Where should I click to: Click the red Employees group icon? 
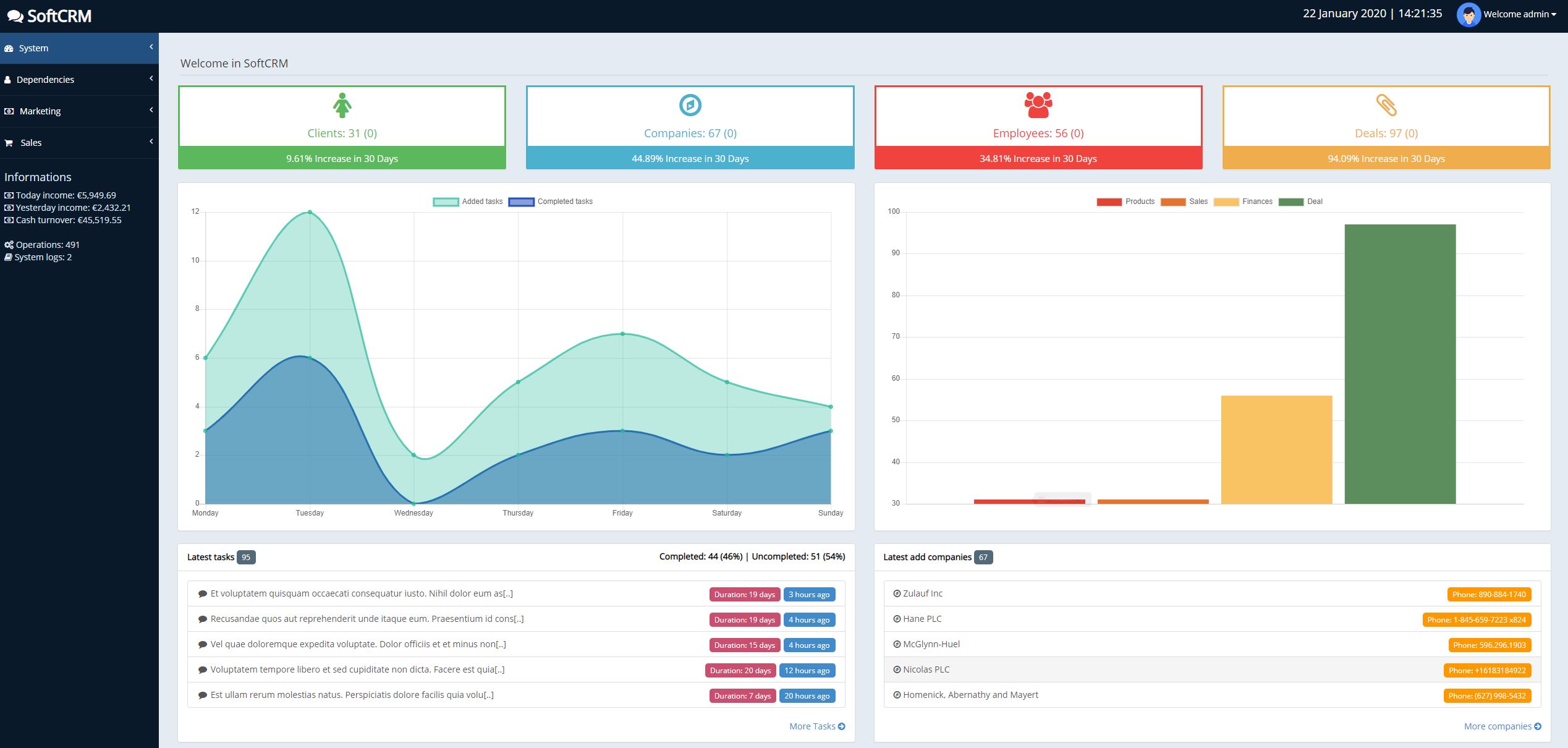pyautogui.click(x=1038, y=105)
